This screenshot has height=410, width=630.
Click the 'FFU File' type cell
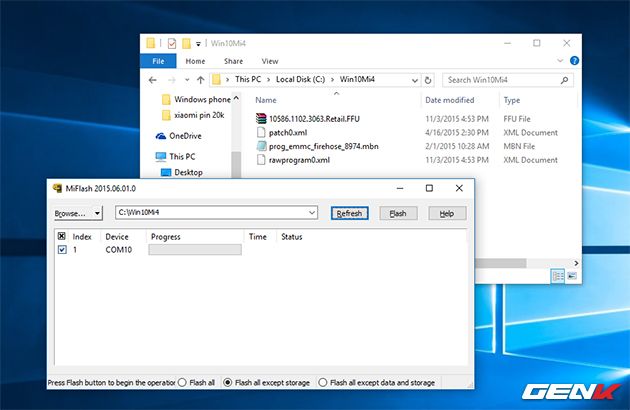[517, 119]
